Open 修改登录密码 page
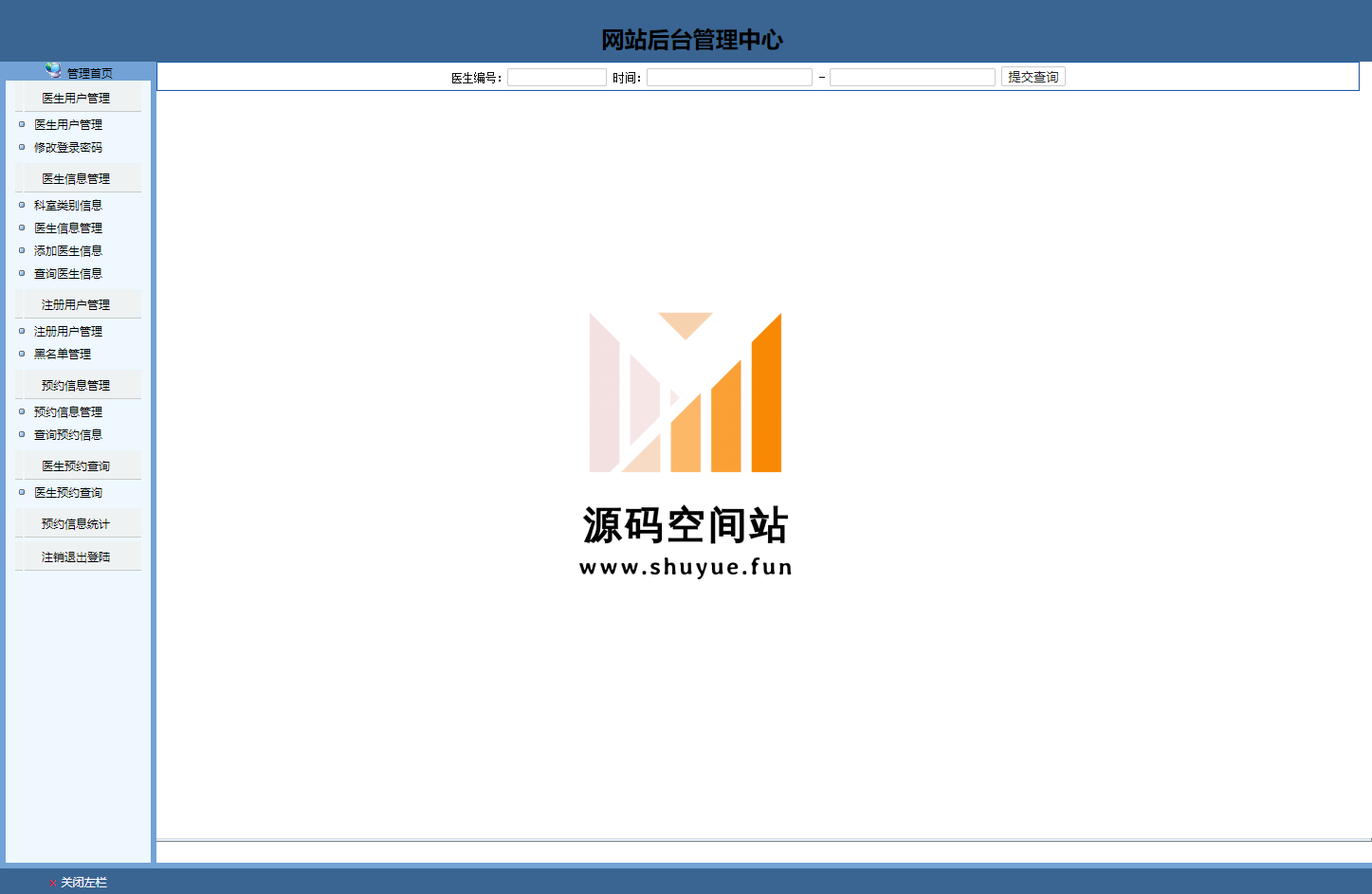 (68, 147)
